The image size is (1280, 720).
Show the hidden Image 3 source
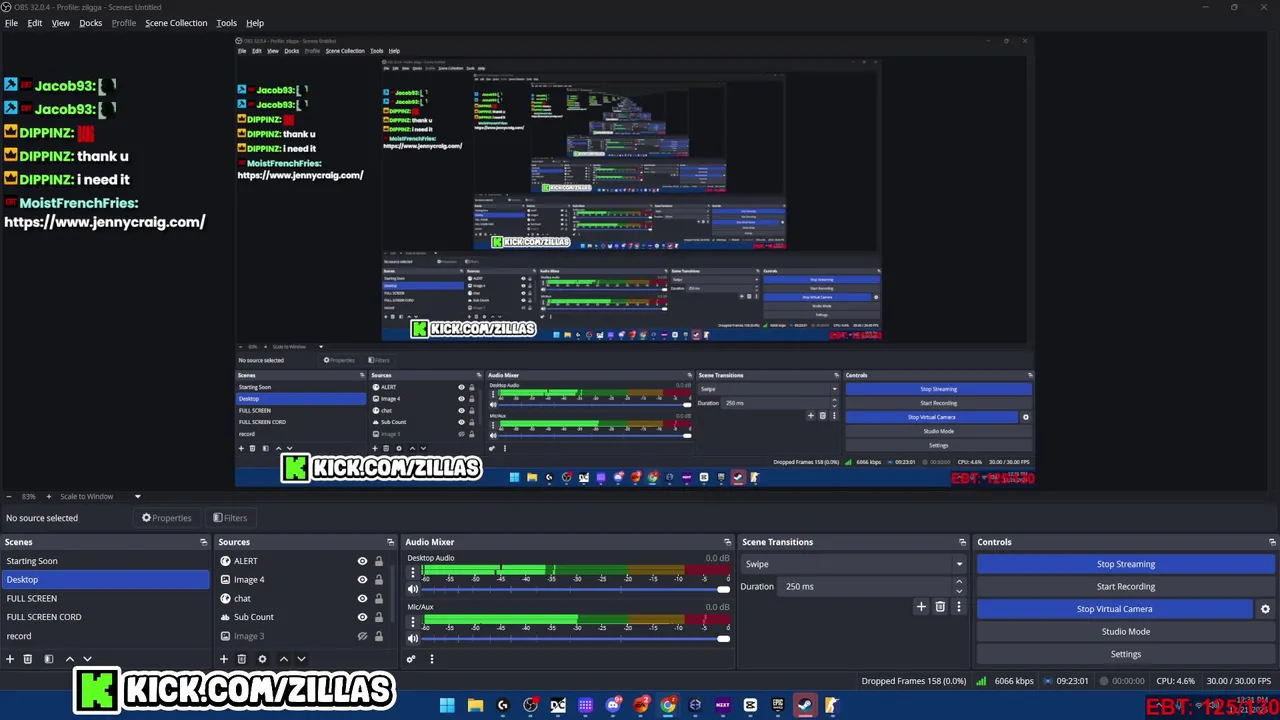(x=362, y=636)
